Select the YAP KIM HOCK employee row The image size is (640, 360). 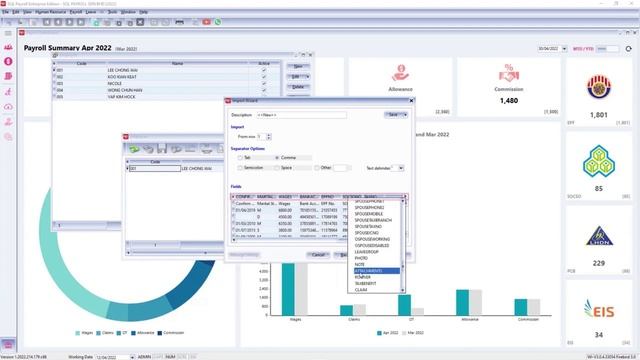coord(167,97)
